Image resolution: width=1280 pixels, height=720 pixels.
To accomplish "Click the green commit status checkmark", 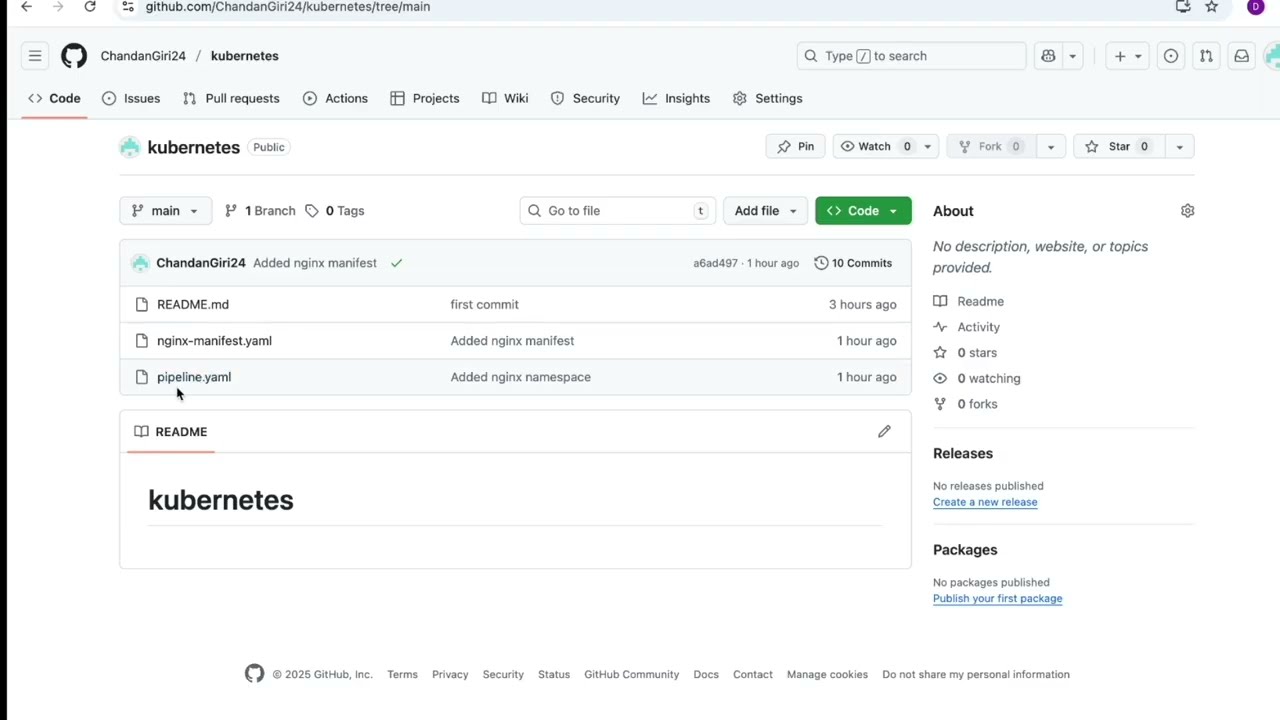I will (396, 263).
